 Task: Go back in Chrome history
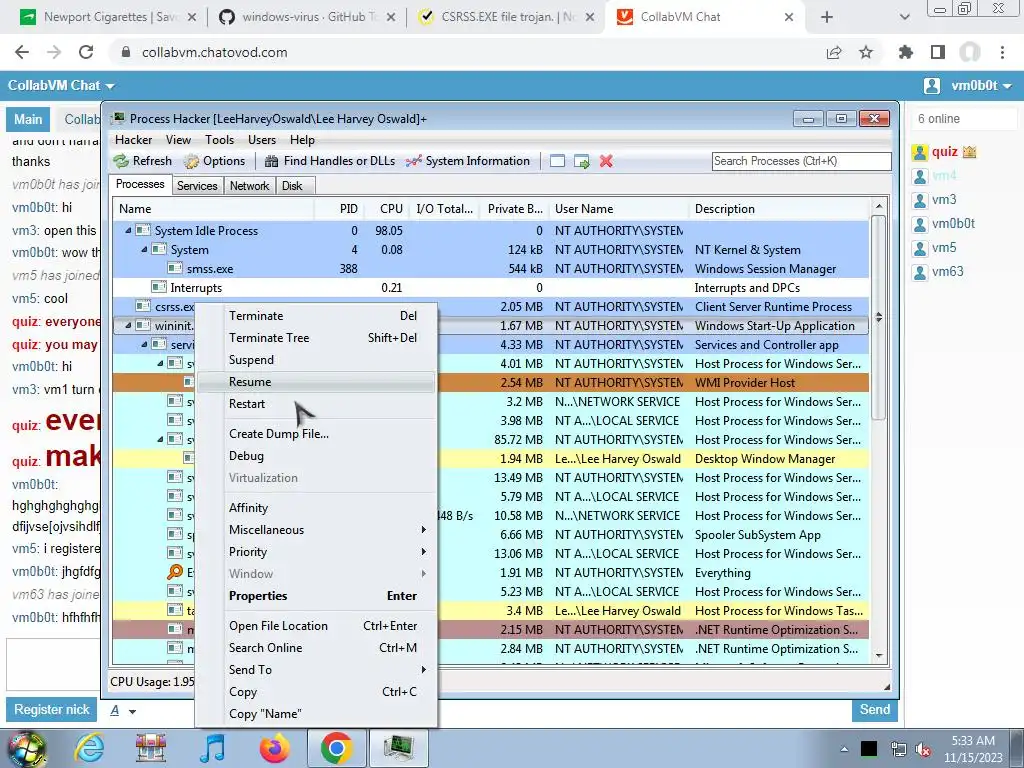22,52
